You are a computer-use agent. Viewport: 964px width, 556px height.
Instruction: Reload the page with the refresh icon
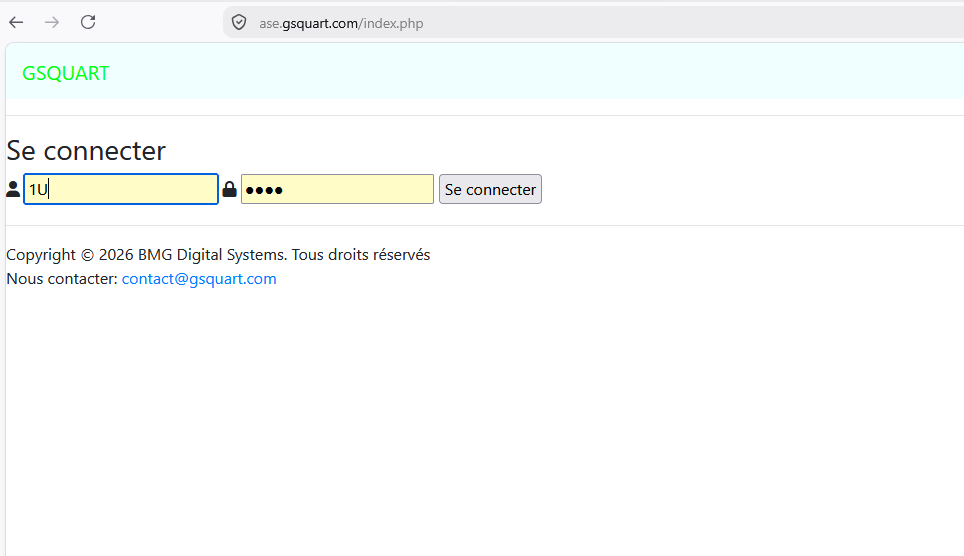(x=88, y=22)
